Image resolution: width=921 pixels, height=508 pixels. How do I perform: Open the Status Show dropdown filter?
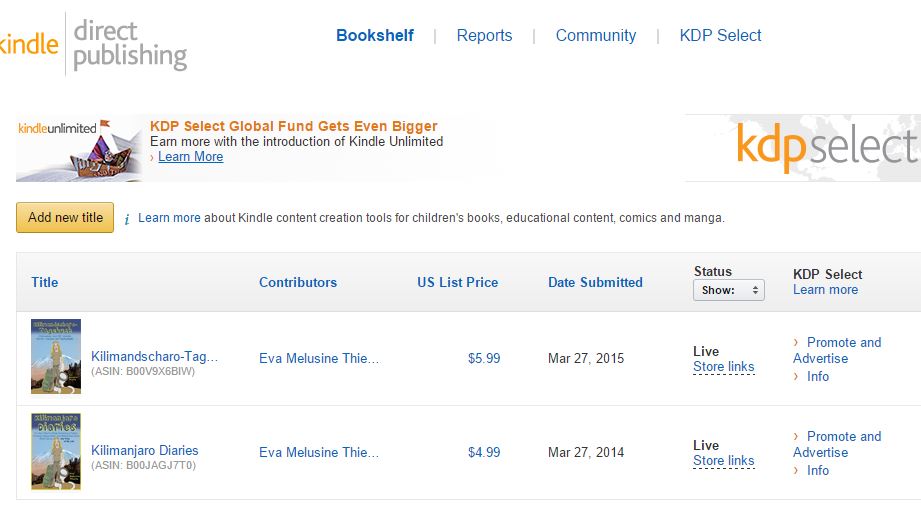728,290
